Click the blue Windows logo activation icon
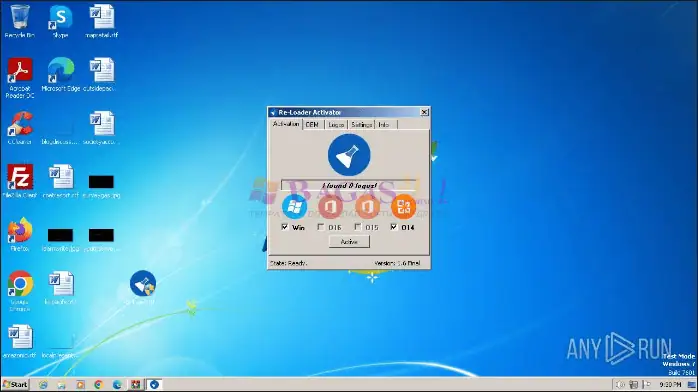Screen dimensions: 698x392 coord(294,206)
